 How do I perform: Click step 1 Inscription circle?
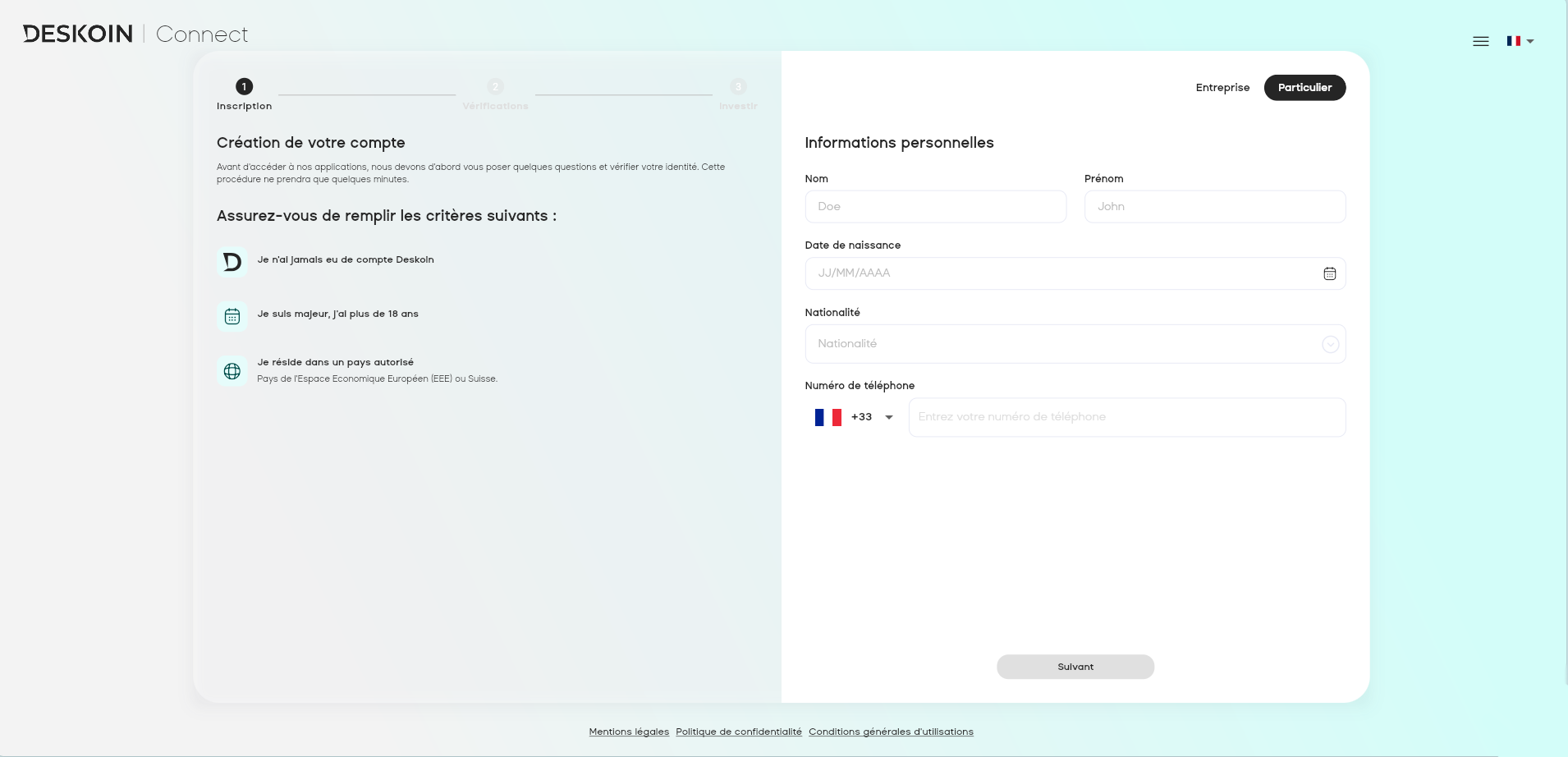tap(244, 86)
